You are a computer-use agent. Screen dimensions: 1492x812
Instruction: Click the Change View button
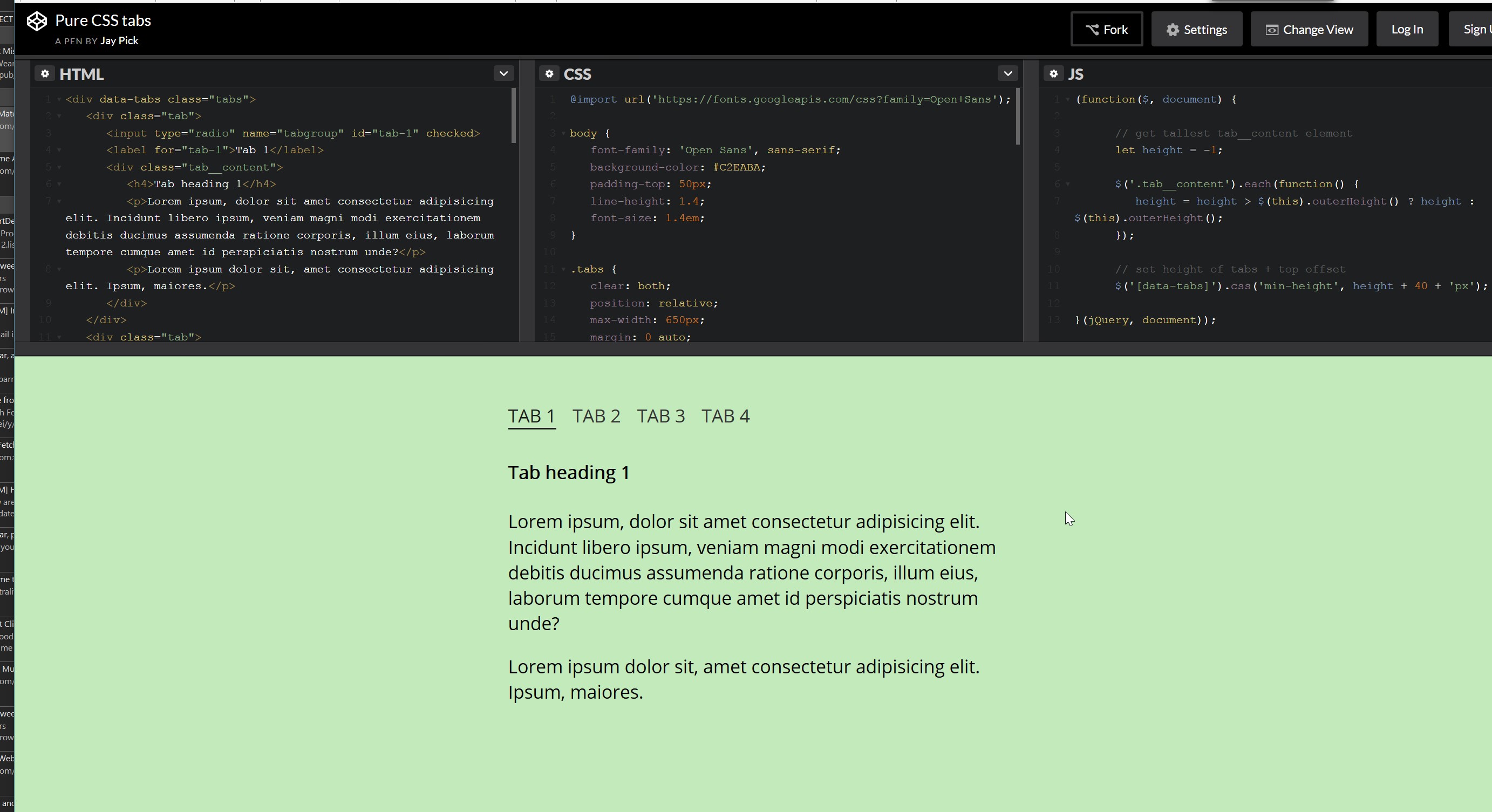click(1309, 30)
